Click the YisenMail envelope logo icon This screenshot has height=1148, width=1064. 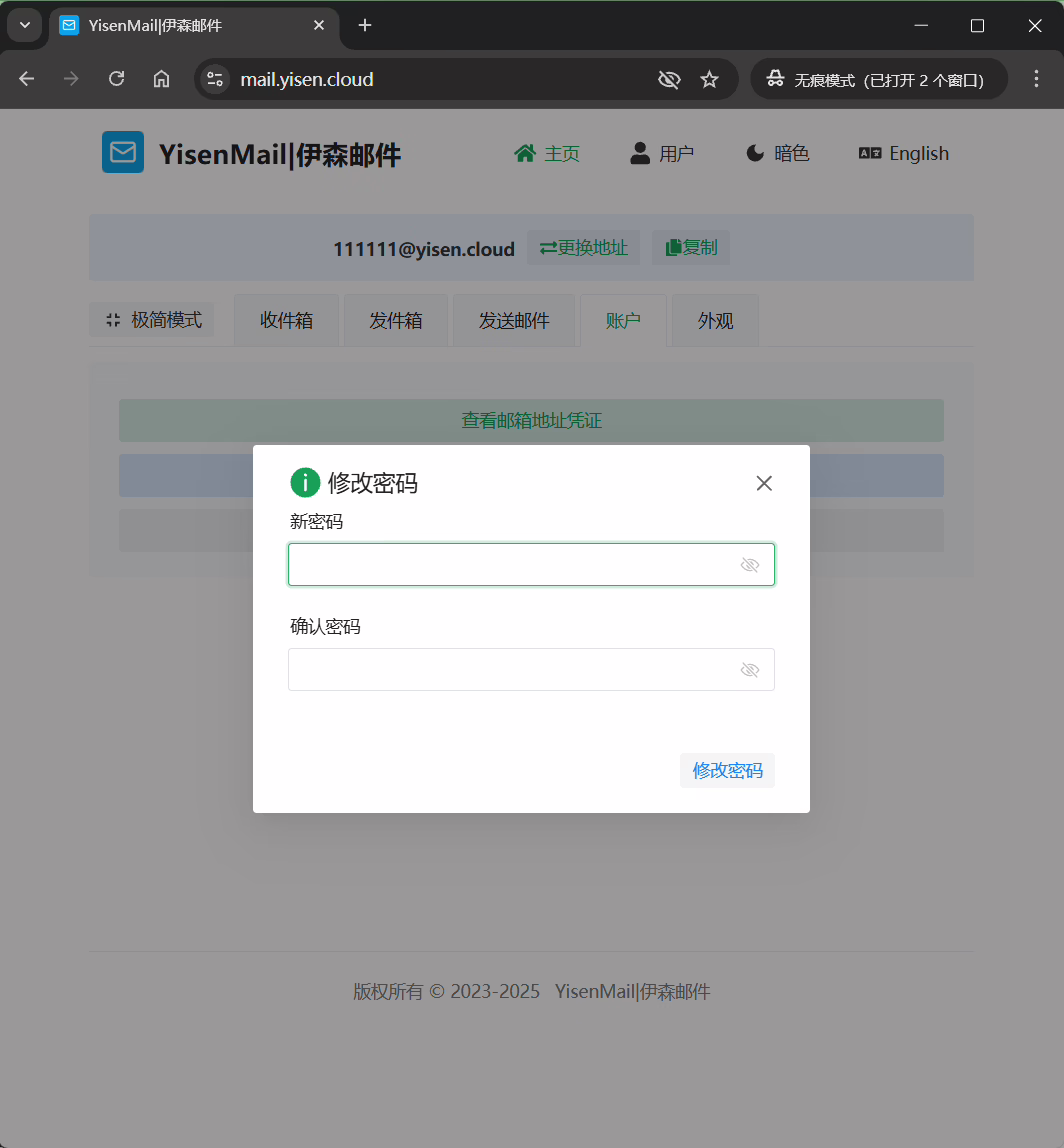[x=122, y=152]
